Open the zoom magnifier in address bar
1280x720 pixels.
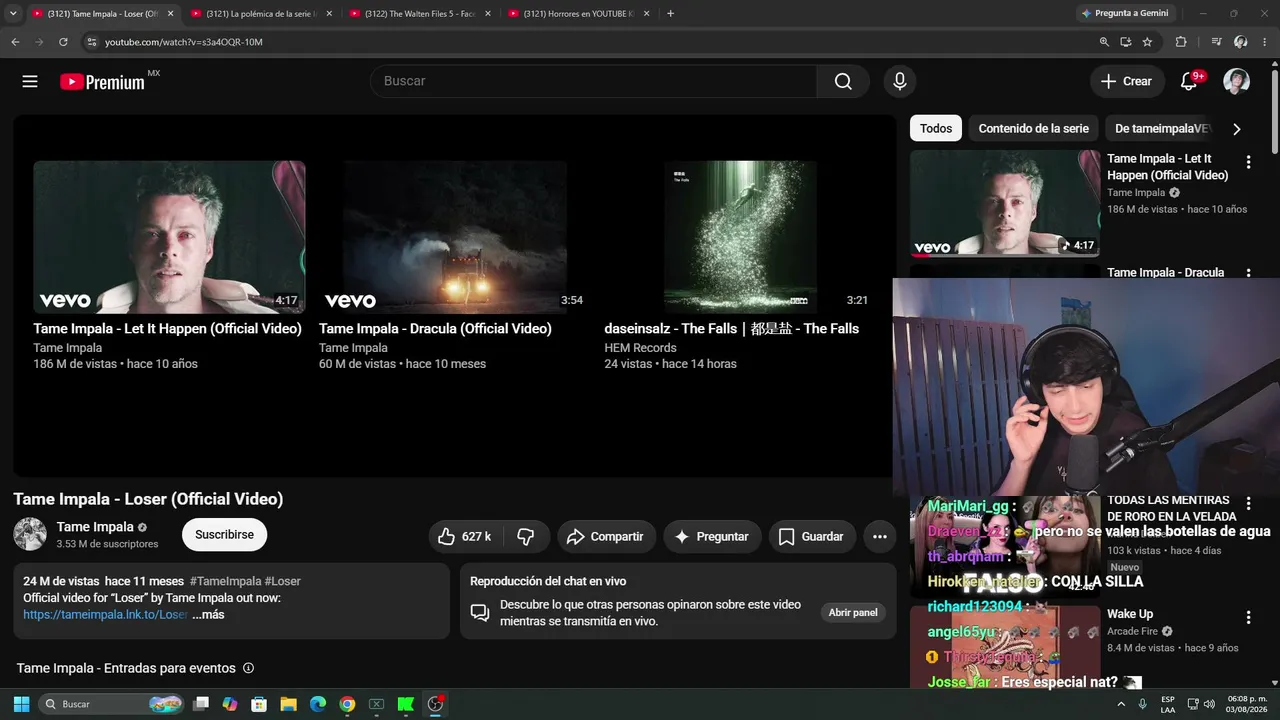[x=1104, y=42]
